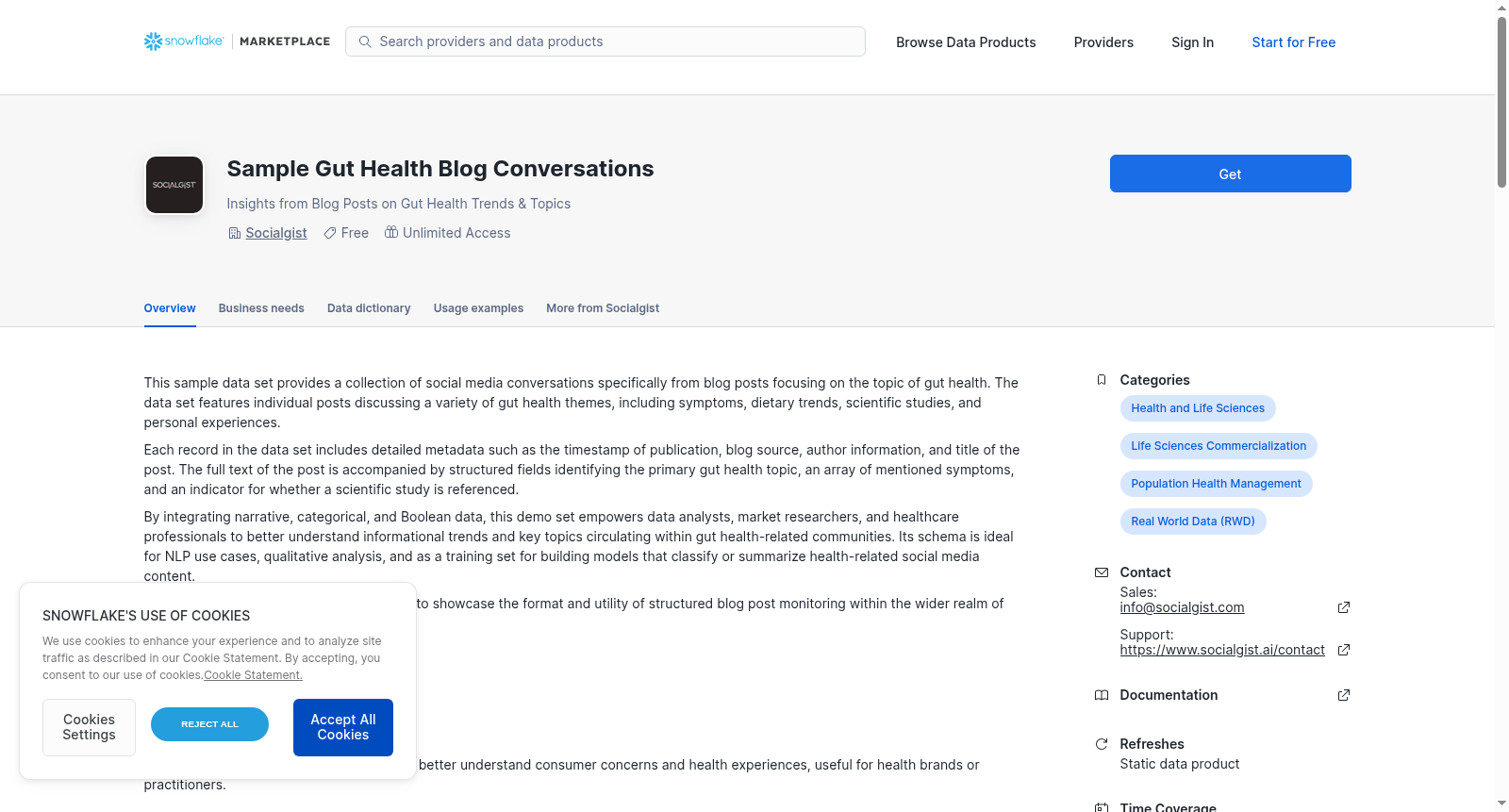Open the Socialgist provider link
1509x812 pixels.
point(276,233)
